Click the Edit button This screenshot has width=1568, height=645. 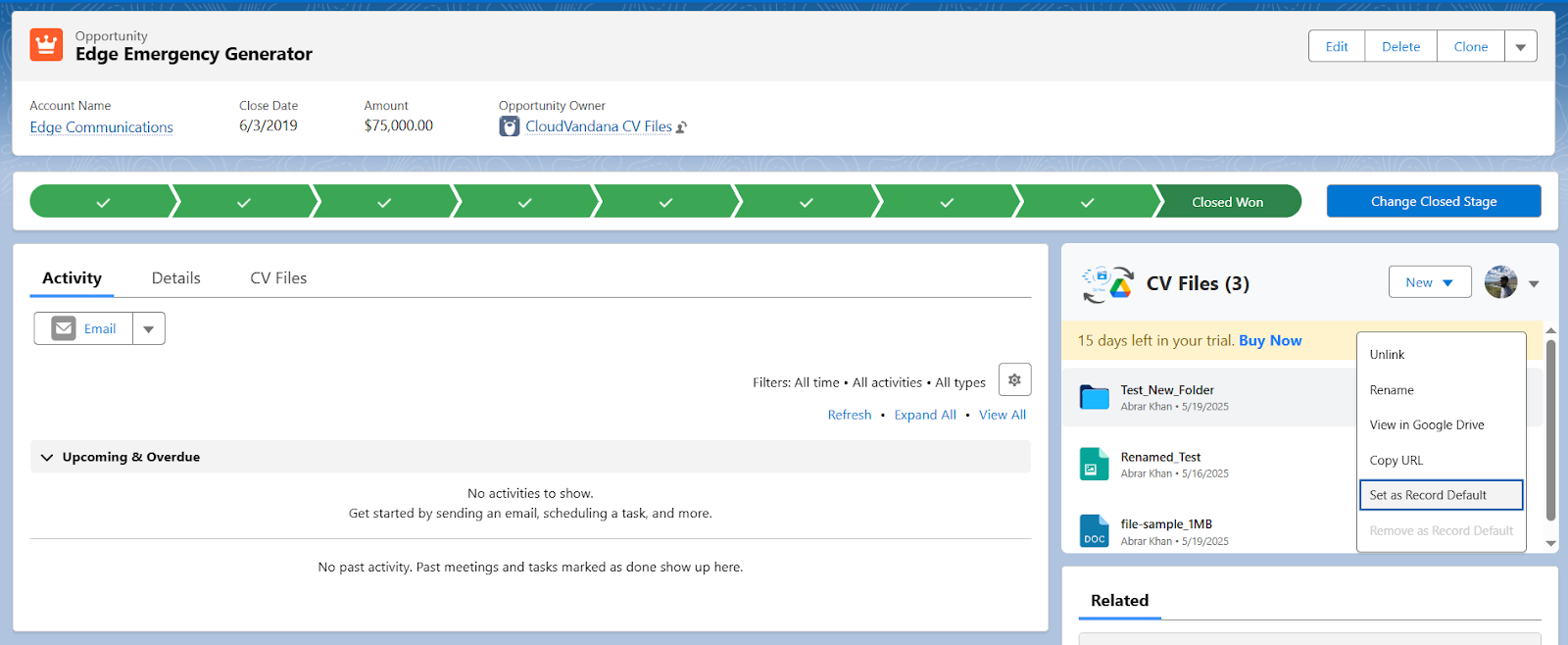click(x=1337, y=46)
